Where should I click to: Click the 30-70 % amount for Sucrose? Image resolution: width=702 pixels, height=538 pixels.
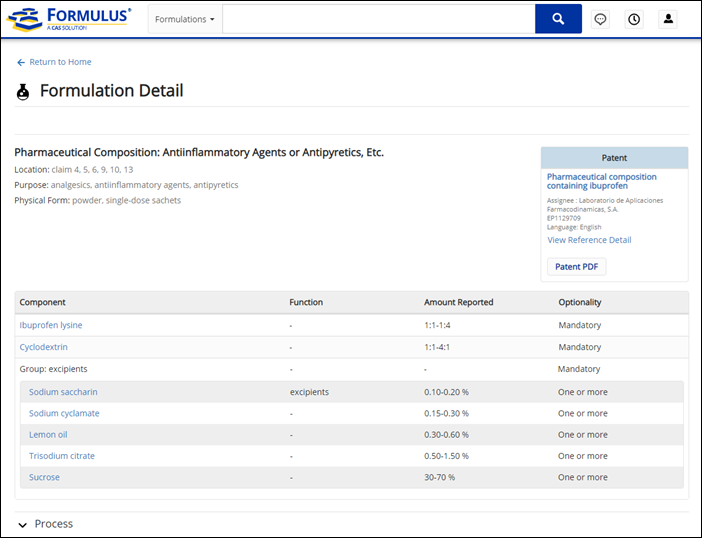[x=439, y=477]
